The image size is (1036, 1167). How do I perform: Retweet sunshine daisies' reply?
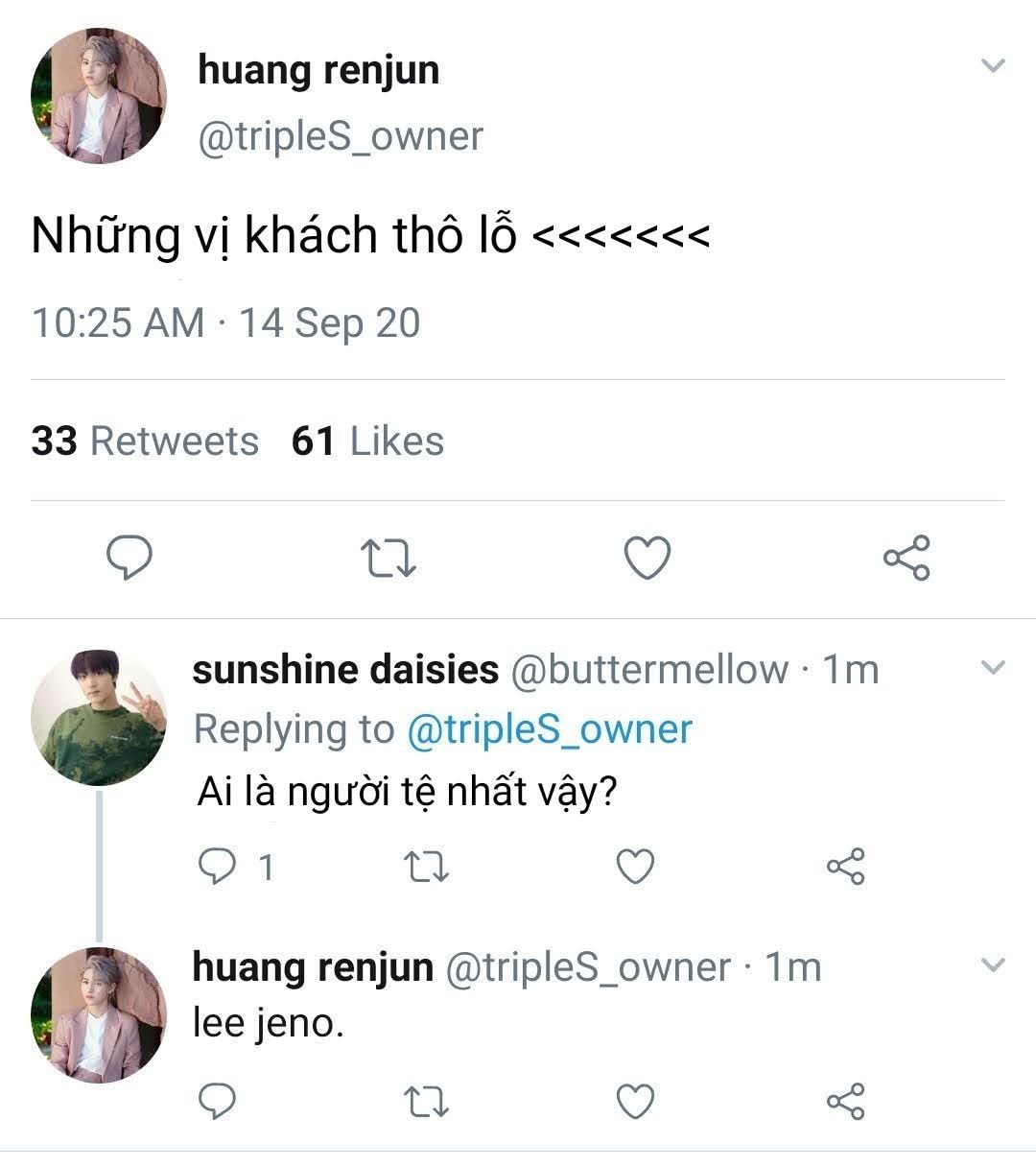426,867
